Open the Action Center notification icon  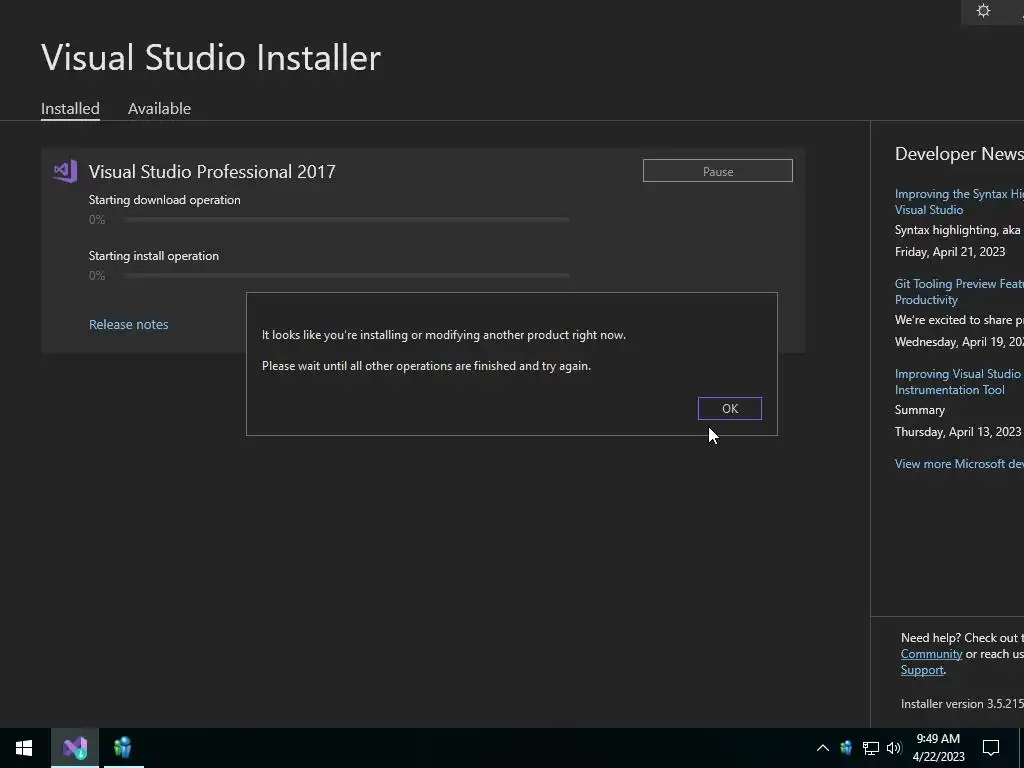[991, 748]
